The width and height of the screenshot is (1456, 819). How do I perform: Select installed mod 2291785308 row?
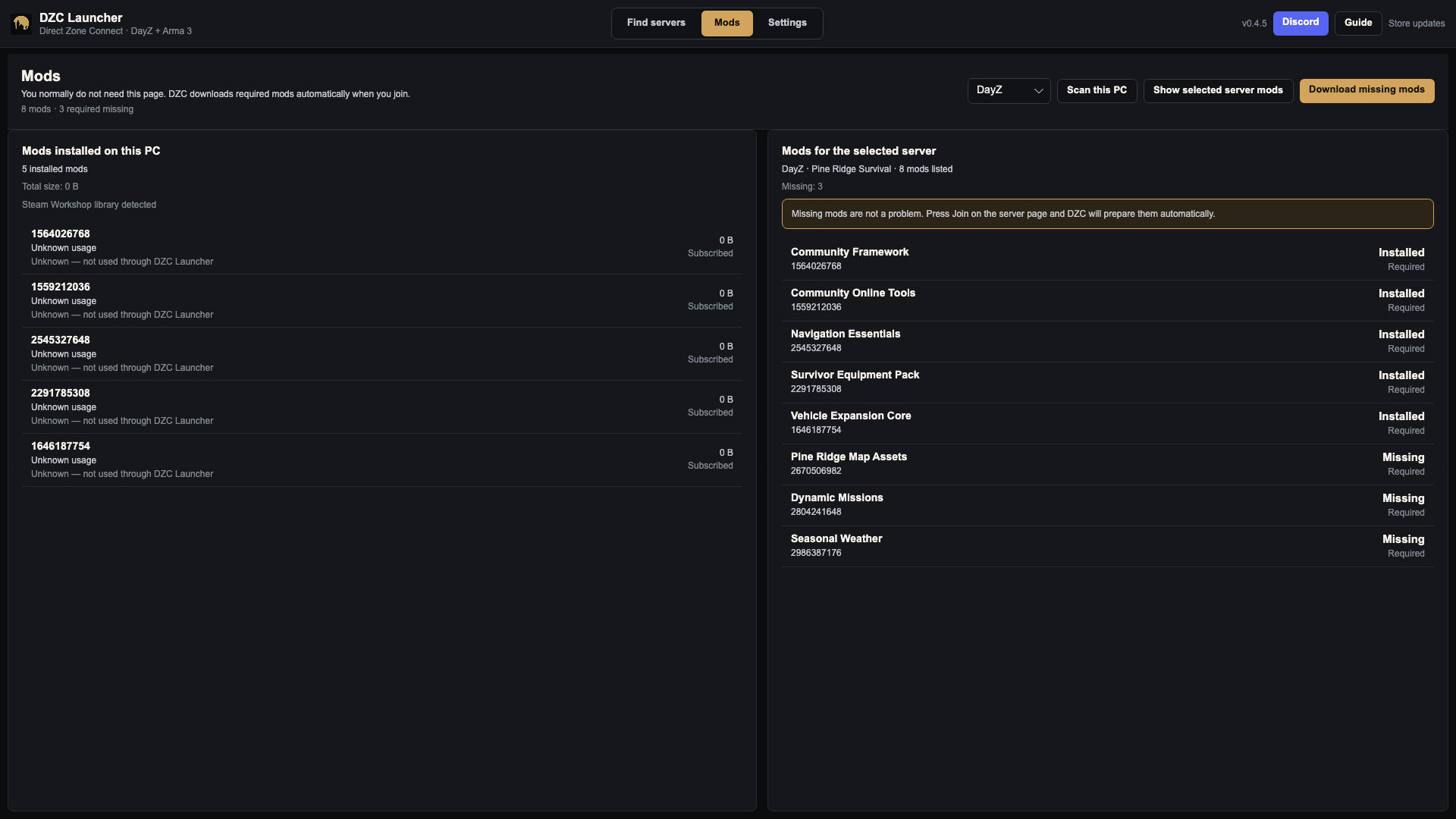tap(381, 406)
